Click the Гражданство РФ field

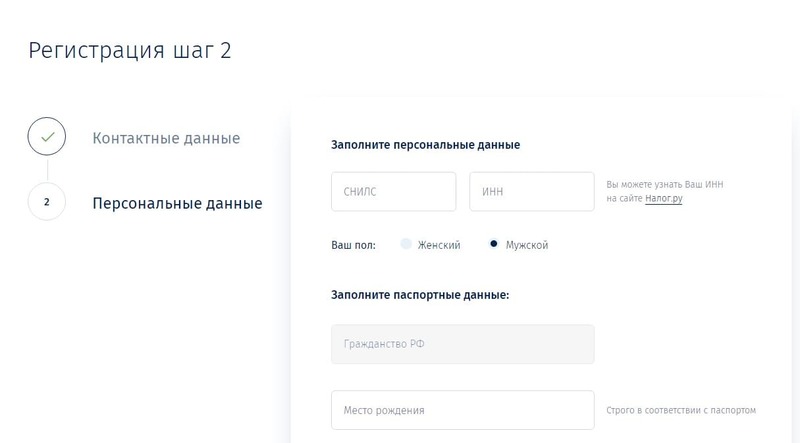point(462,344)
